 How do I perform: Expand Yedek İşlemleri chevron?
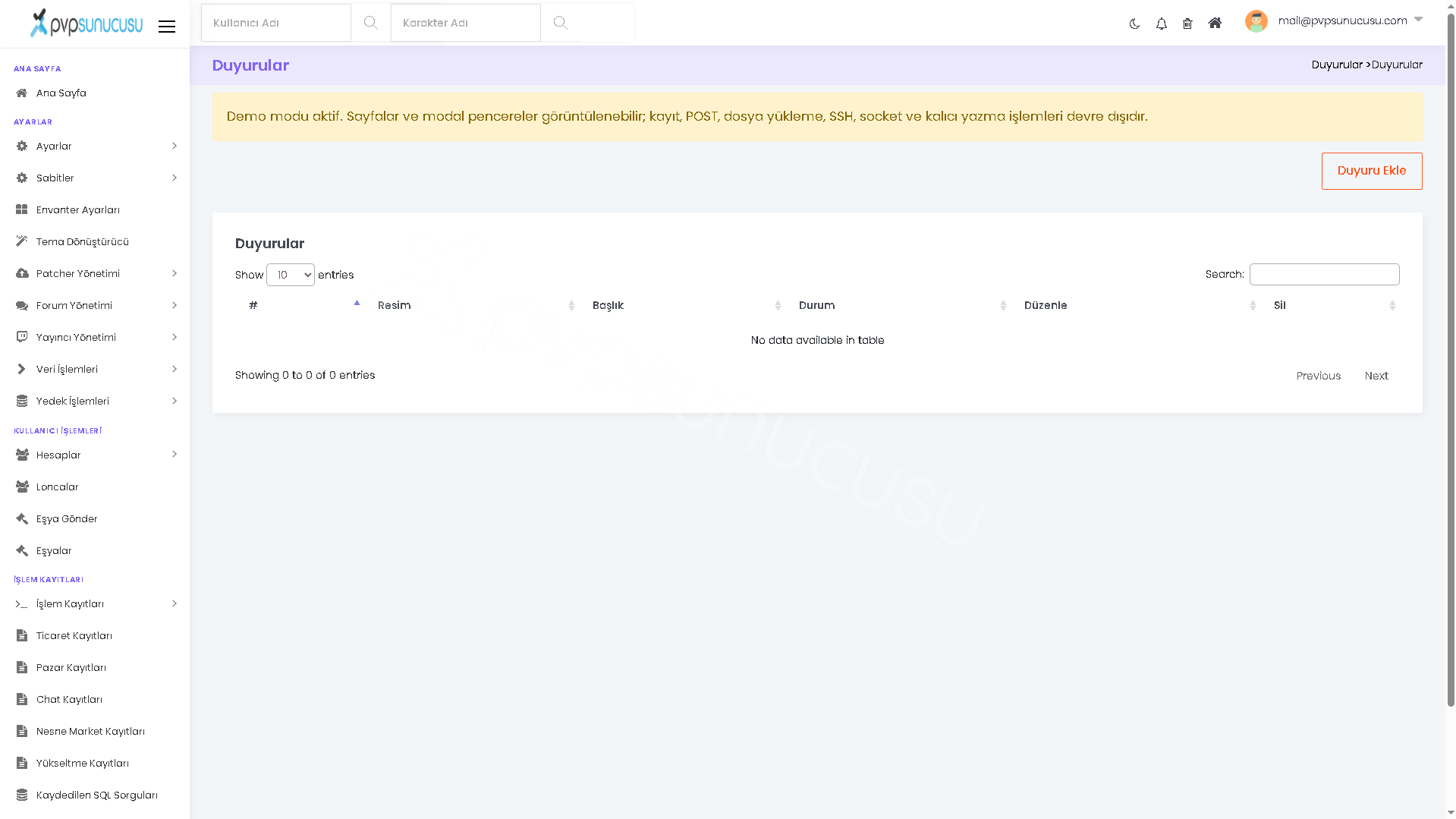coord(175,401)
